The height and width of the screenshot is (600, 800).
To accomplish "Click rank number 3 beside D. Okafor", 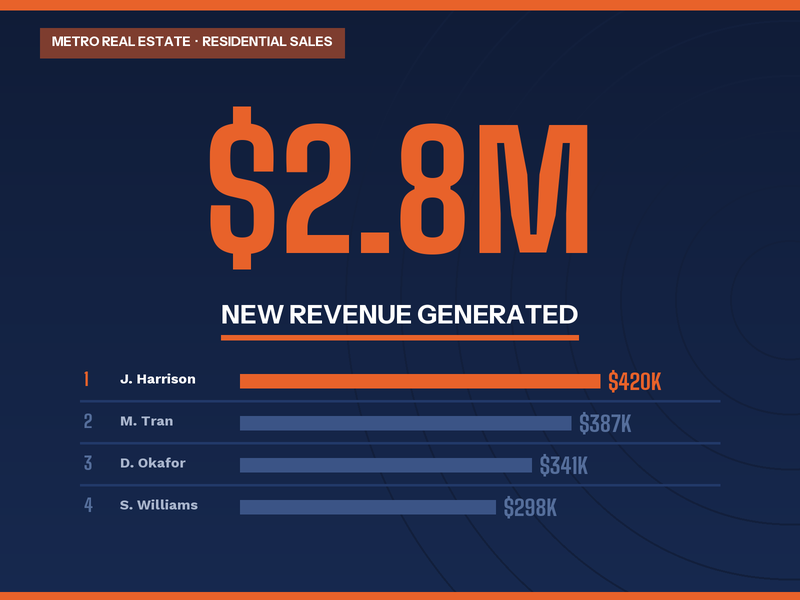I will (x=88, y=463).
